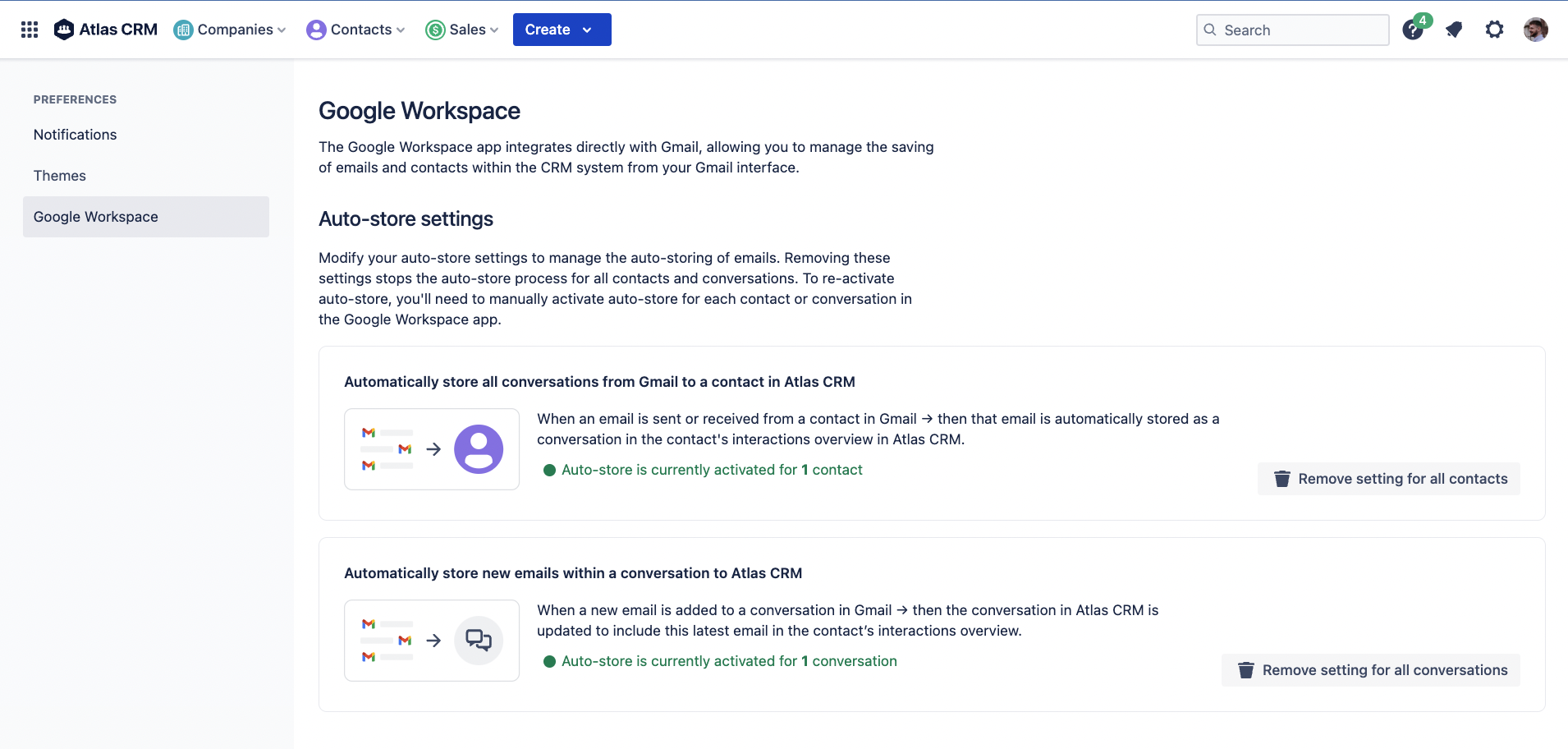Expand the Contacts dropdown menu
This screenshot has width=1568, height=749.
(356, 30)
